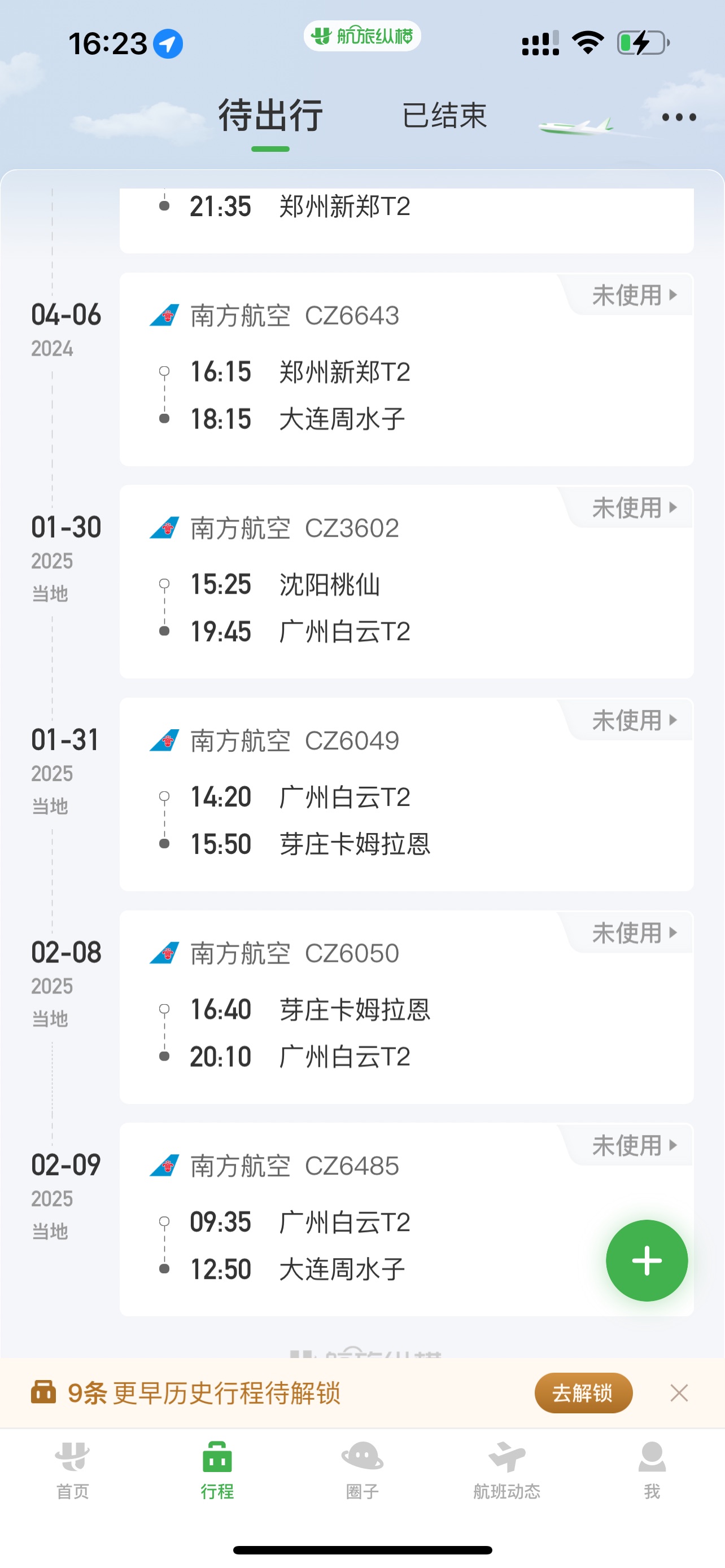Dismiss the history unlock banner
The image size is (725, 1568).
(679, 1392)
